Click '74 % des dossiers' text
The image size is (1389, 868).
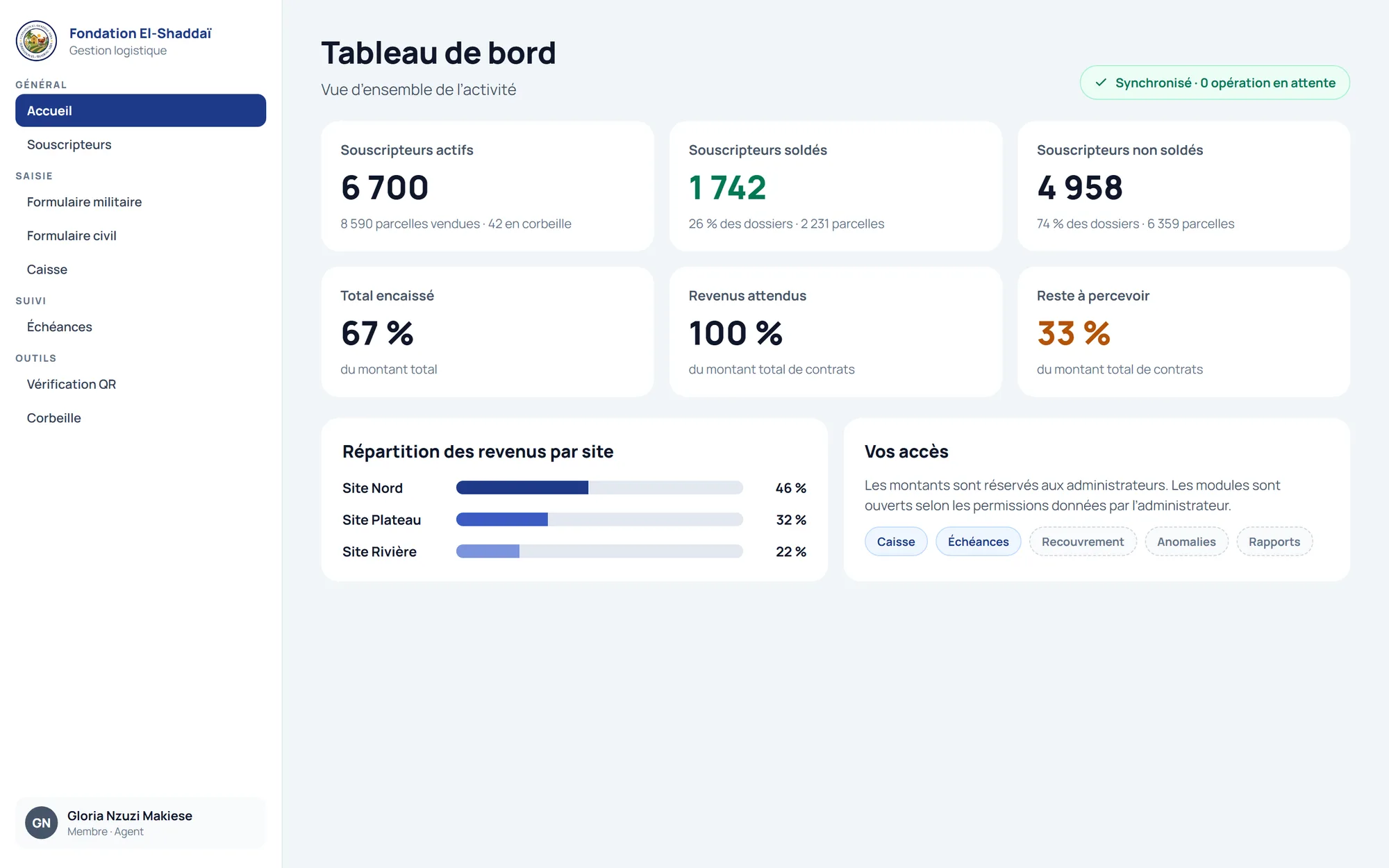[1088, 224]
